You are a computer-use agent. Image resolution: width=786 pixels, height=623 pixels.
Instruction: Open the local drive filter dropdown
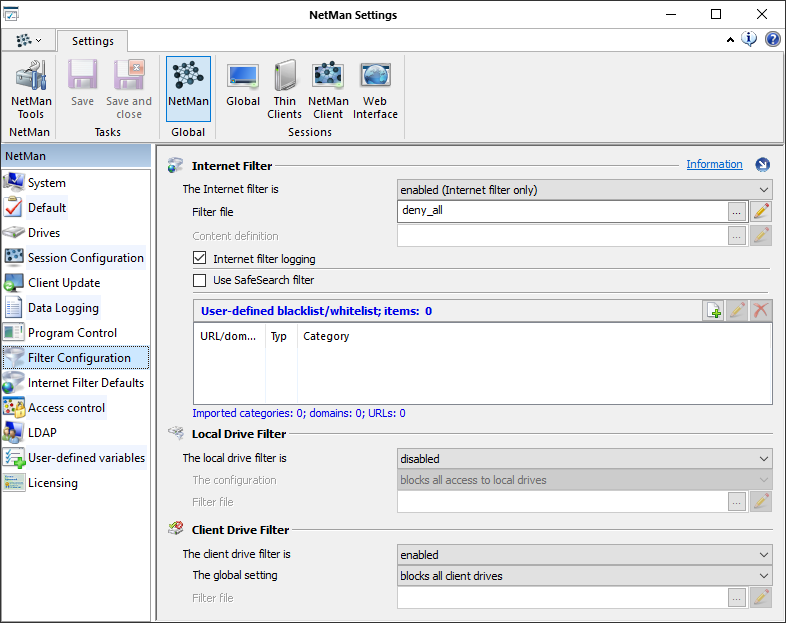584,459
